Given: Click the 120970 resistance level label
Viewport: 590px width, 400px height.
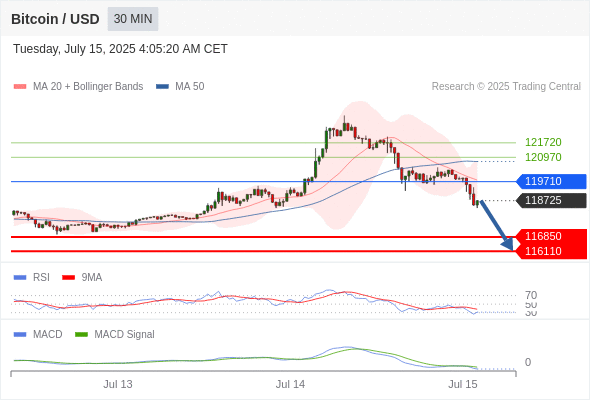Looking at the screenshot, I should 543,157.
